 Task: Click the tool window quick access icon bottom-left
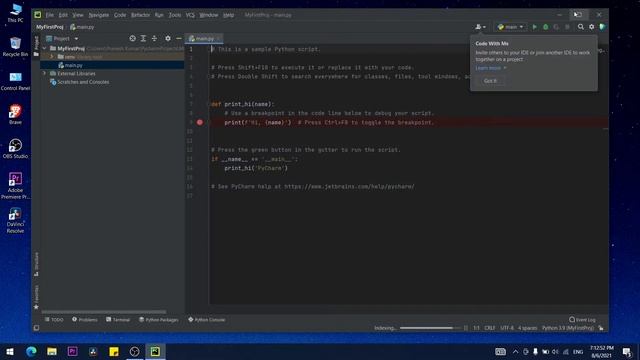(36, 328)
